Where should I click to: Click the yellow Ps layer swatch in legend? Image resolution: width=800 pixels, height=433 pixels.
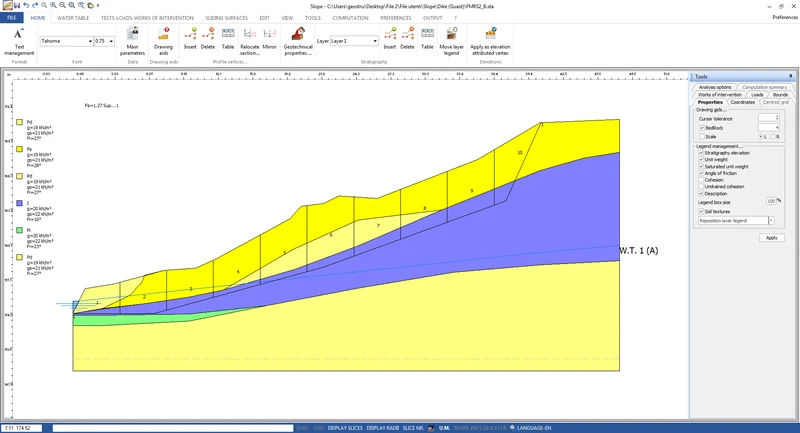pyautogui.click(x=19, y=149)
